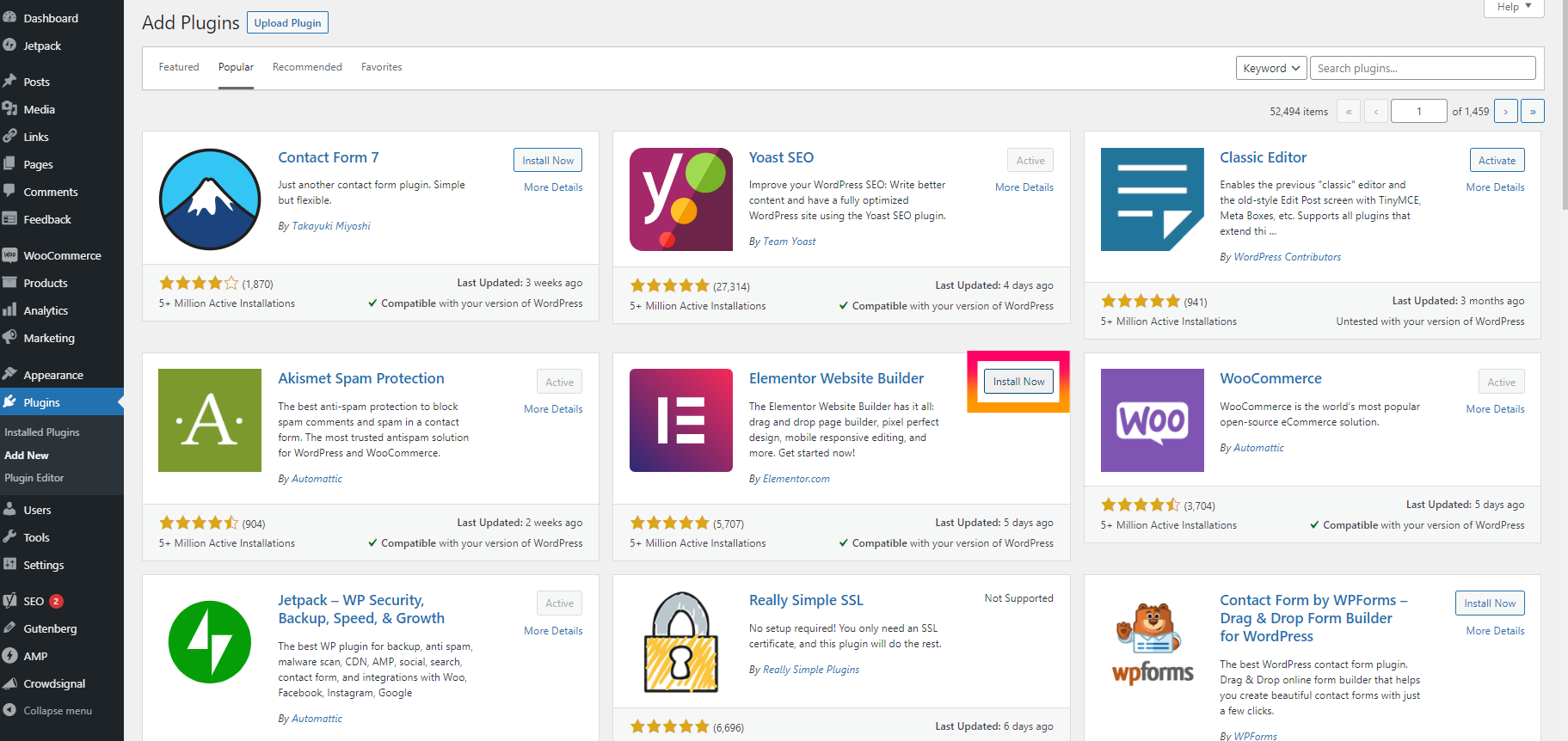This screenshot has height=741, width=1568.
Task: Open the Feedback sidebar icon
Action: 9,218
